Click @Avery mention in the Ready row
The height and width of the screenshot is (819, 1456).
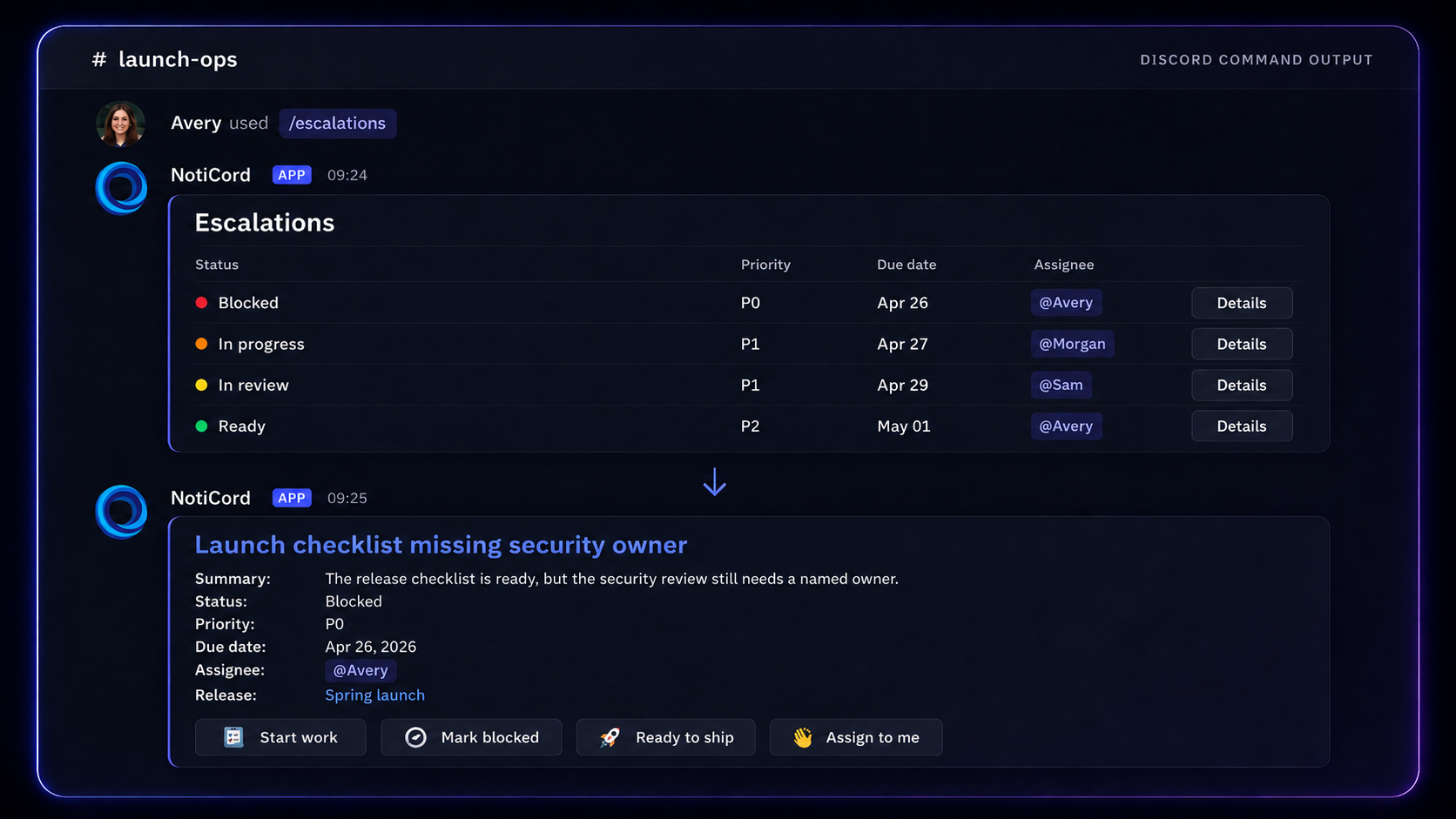click(x=1066, y=426)
